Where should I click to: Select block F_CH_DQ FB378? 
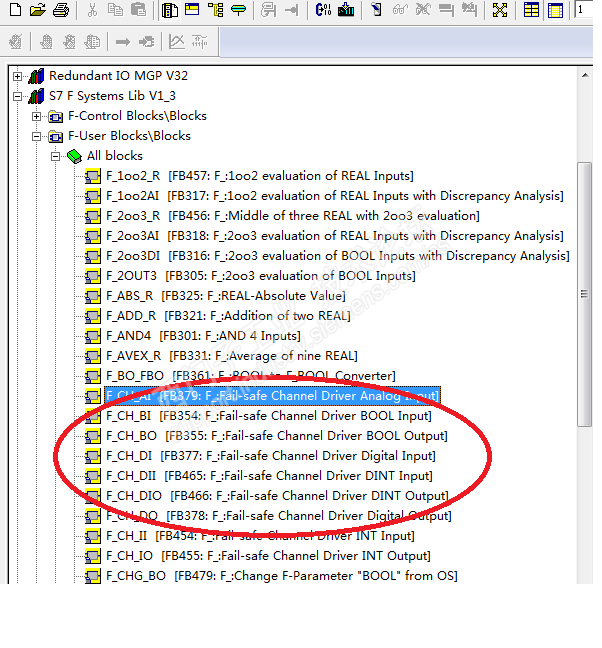279,516
